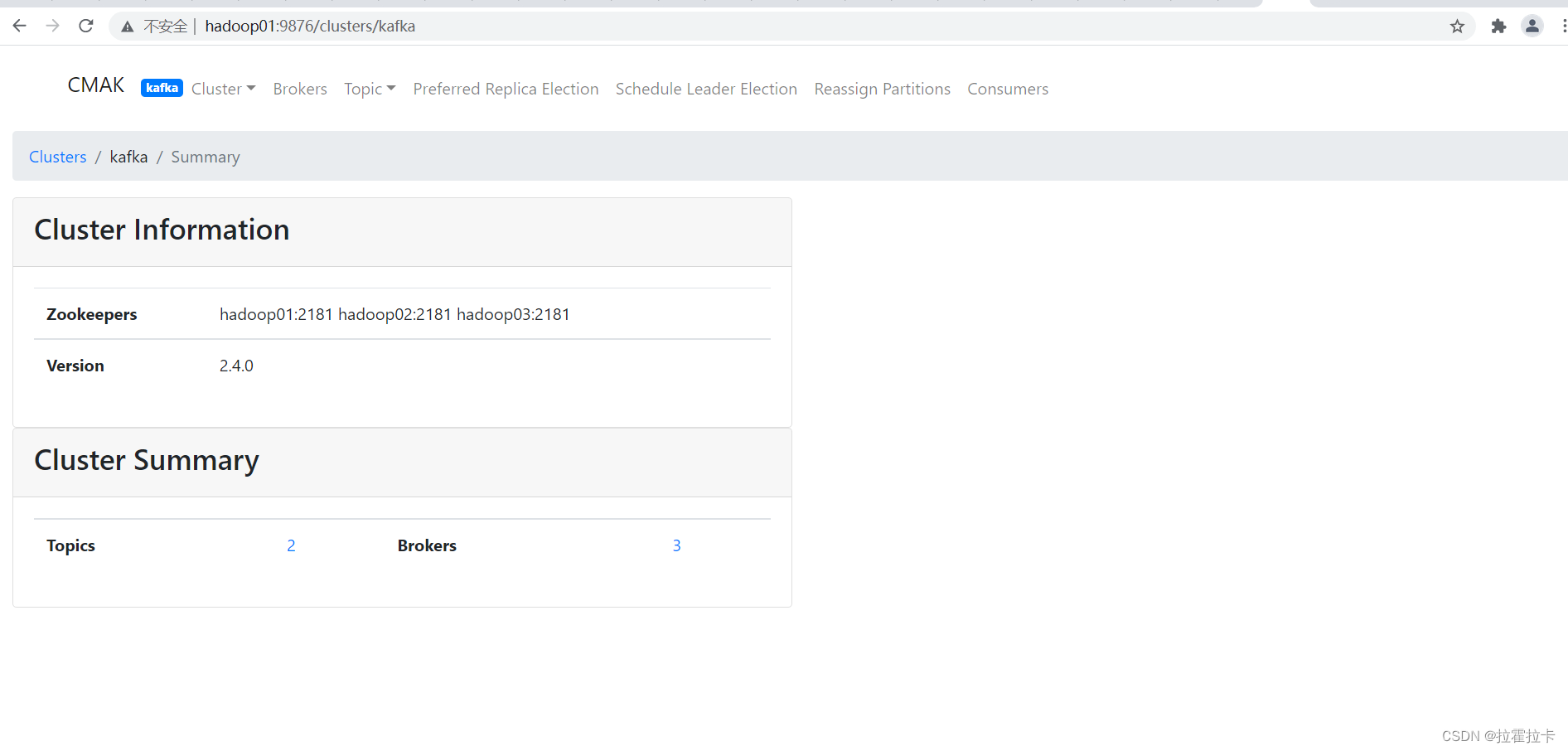Screen dimensions: 1568x751
Task: Go back to previous page
Action: (20, 26)
